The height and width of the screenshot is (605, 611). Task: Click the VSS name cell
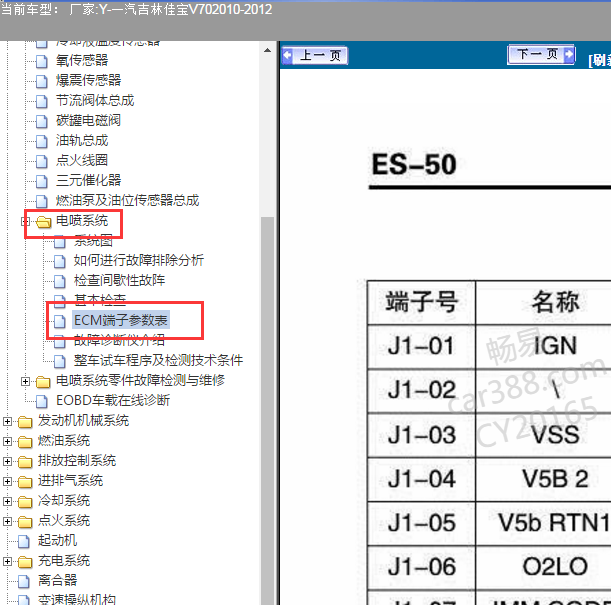point(554,435)
